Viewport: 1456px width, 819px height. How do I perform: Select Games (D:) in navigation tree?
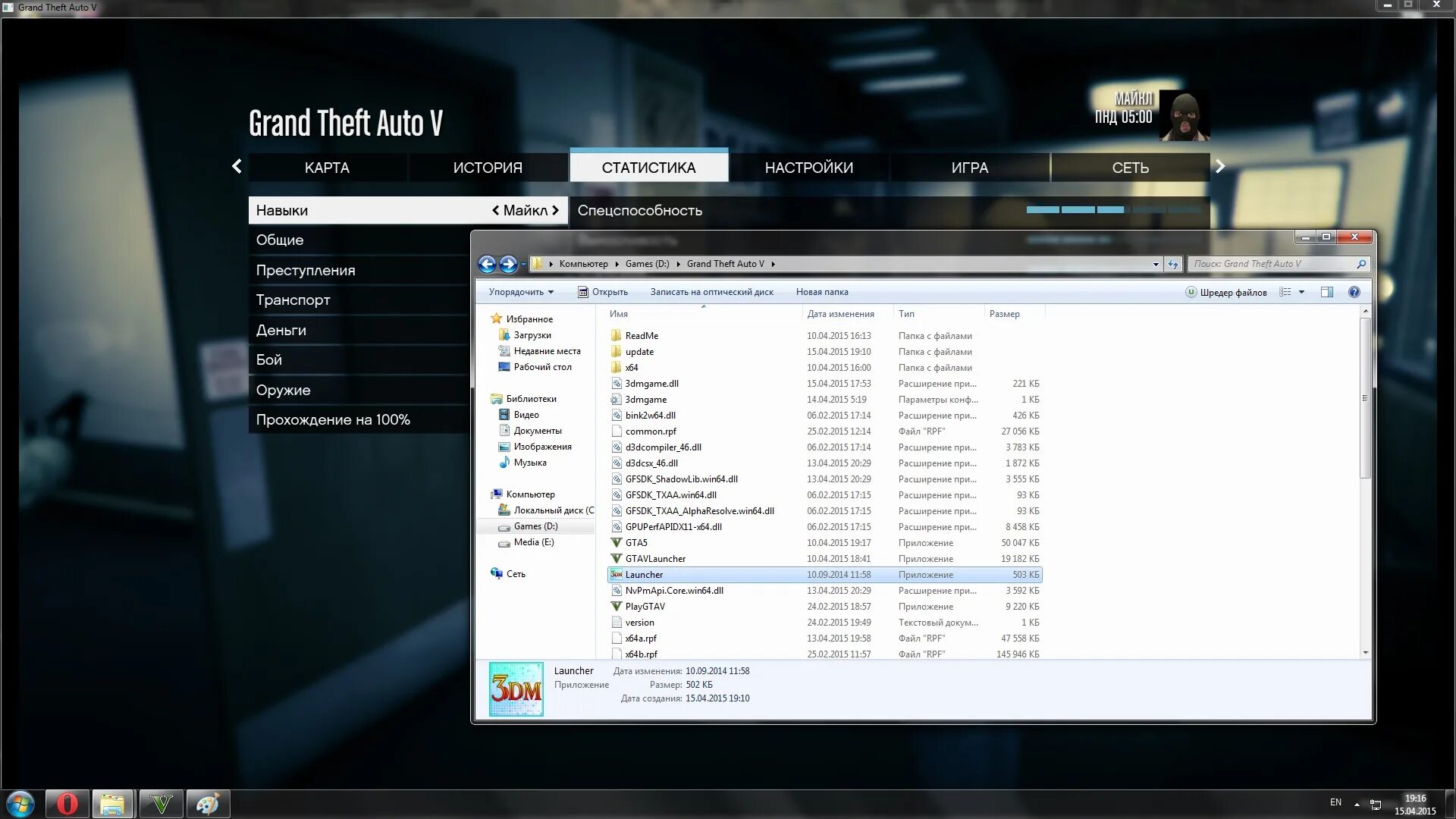tap(535, 526)
